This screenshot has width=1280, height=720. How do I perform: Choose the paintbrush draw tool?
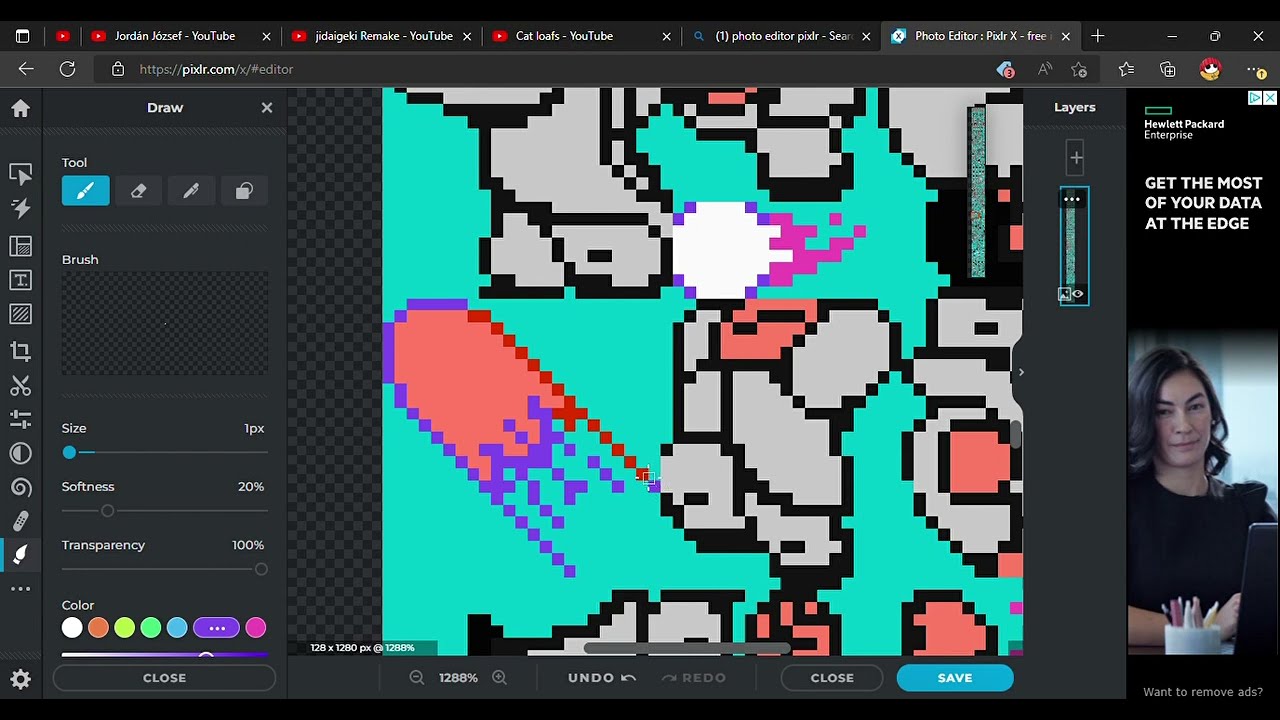[85, 190]
